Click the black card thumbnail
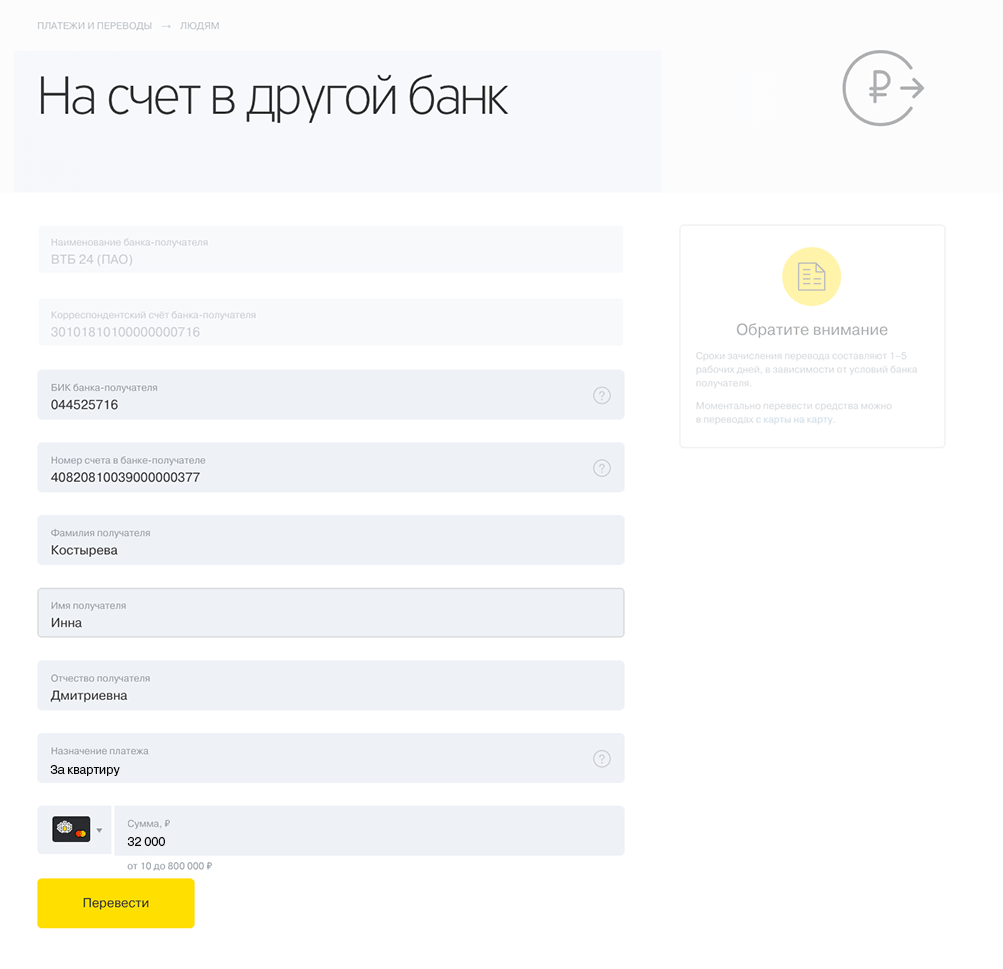This screenshot has width=1003, height=969. (71, 830)
